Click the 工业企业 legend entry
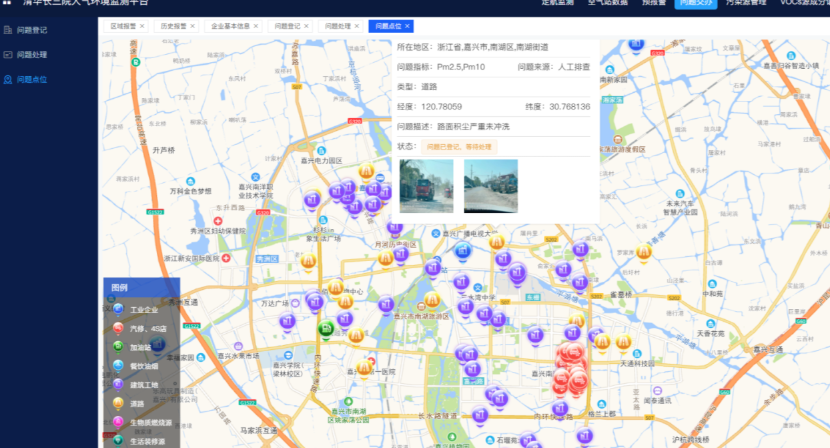Image resolution: width=830 pixels, height=448 pixels. point(144,309)
